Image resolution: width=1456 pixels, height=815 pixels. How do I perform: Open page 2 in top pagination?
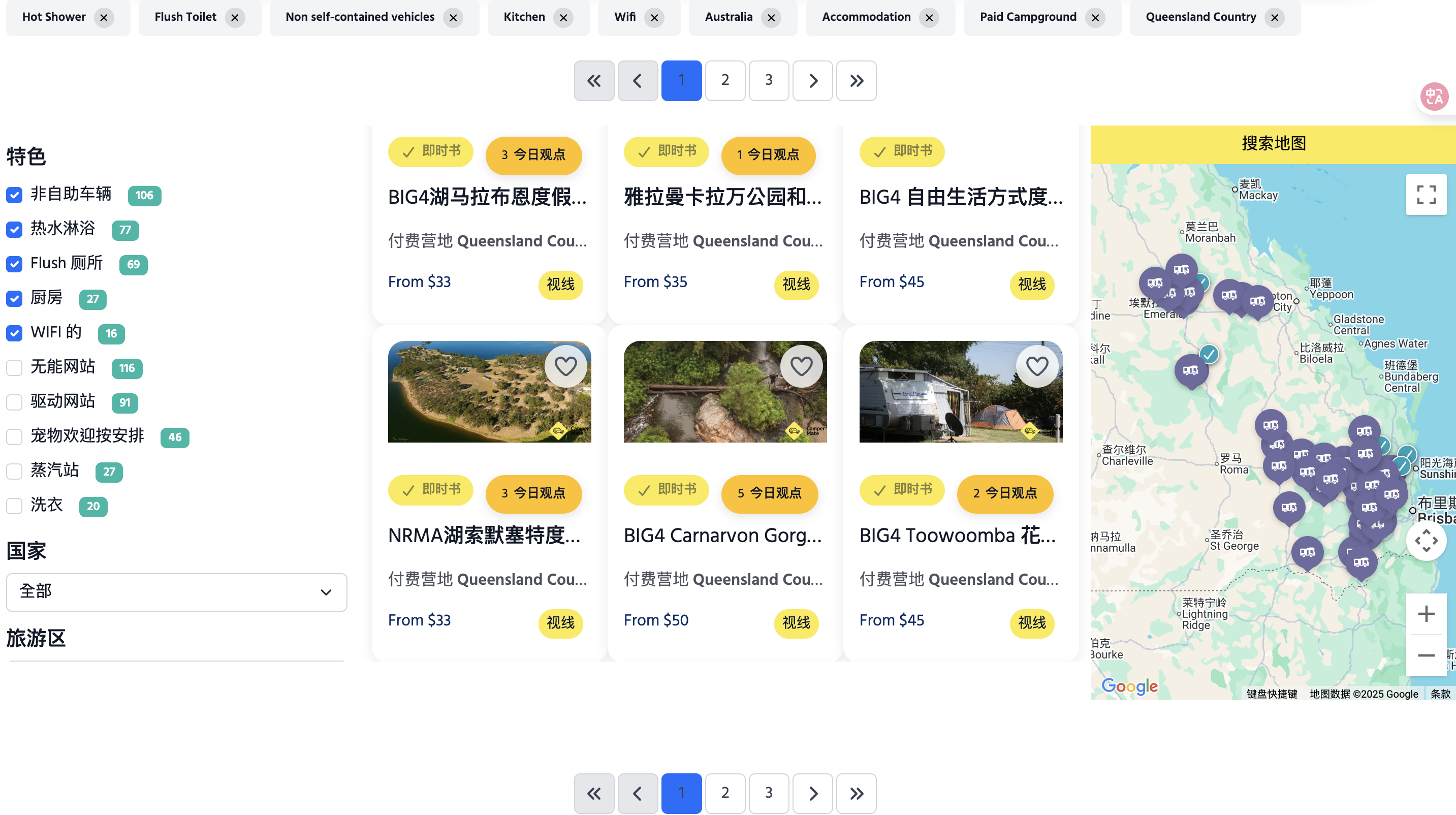pos(725,80)
